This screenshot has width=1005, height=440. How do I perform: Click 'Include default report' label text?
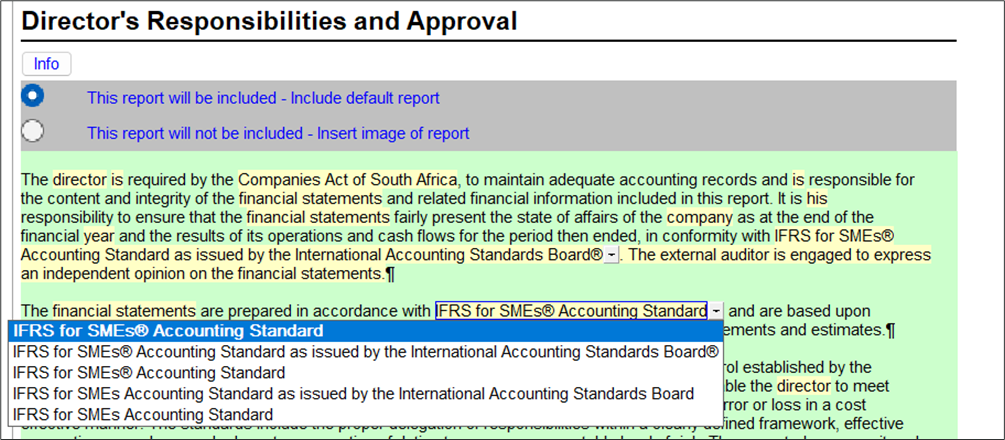click(x=263, y=98)
